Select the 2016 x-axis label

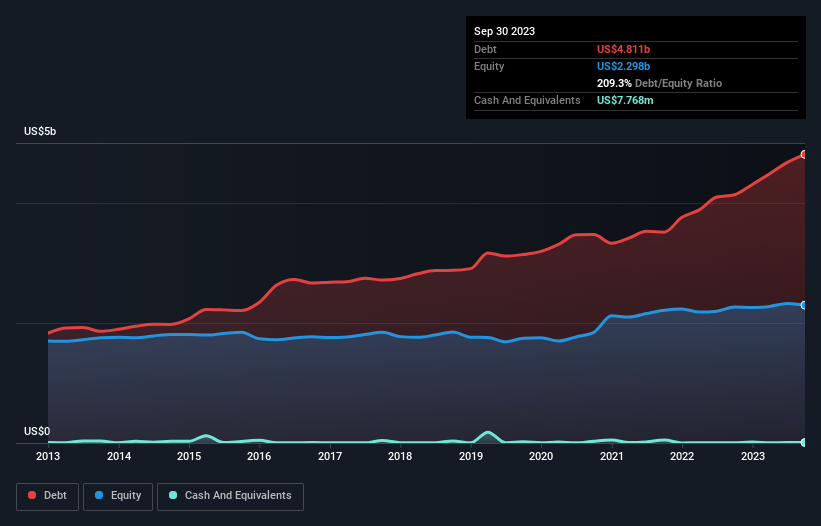[x=259, y=456]
